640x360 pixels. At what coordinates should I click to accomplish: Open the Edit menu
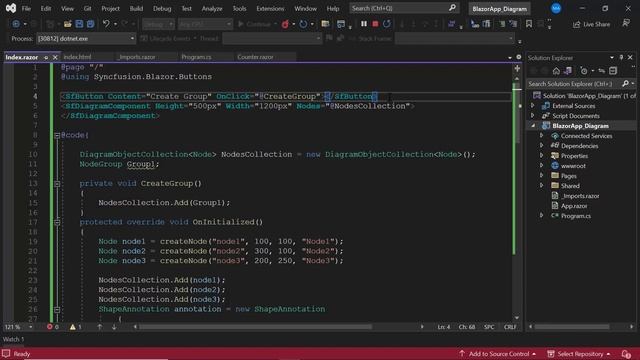pyautogui.click(x=46, y=9)
